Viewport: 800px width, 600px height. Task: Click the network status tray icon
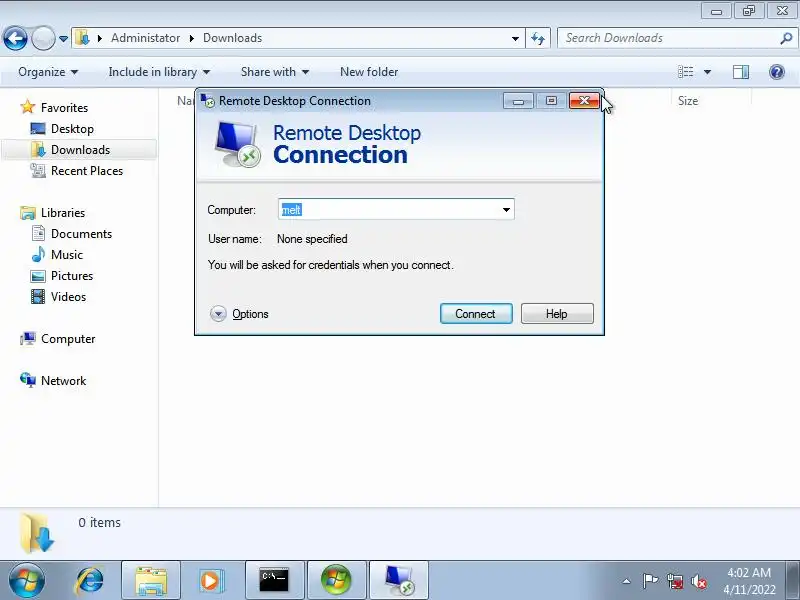pyautogui.click(x=674, y=581)
